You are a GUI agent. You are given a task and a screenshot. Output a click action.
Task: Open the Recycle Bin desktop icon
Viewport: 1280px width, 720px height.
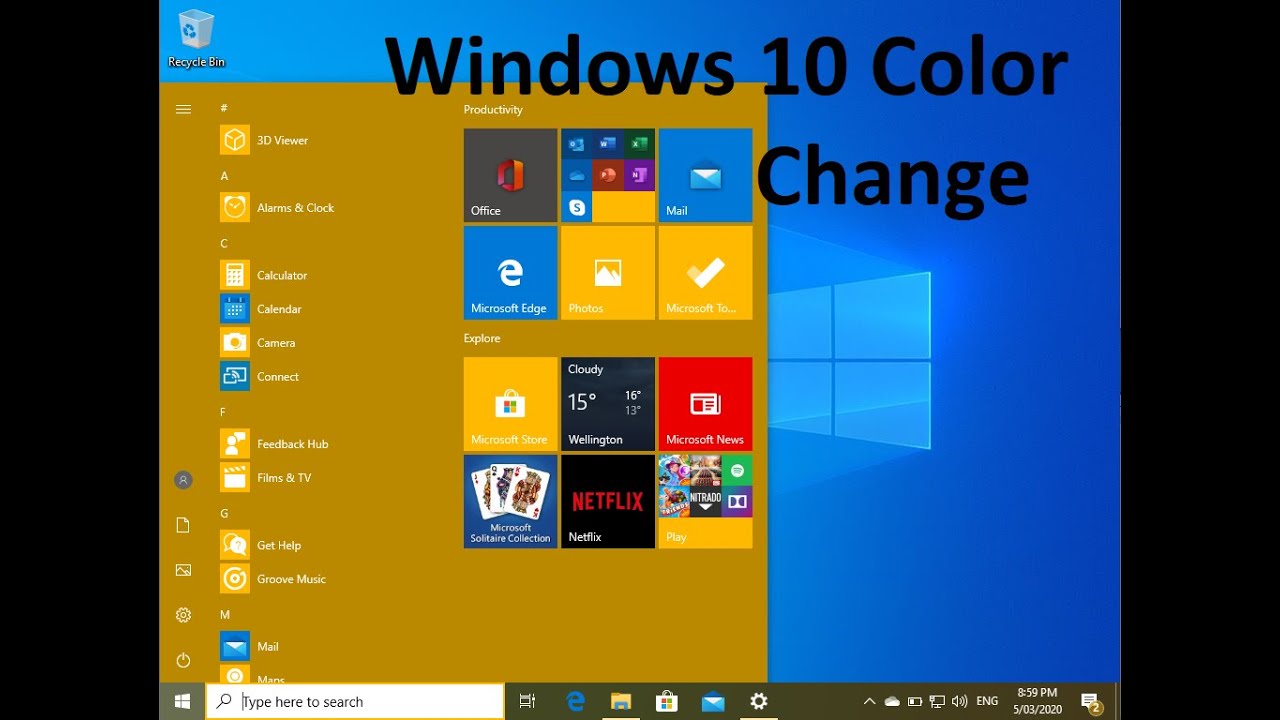pyautogui.click(x=196, y=39)
